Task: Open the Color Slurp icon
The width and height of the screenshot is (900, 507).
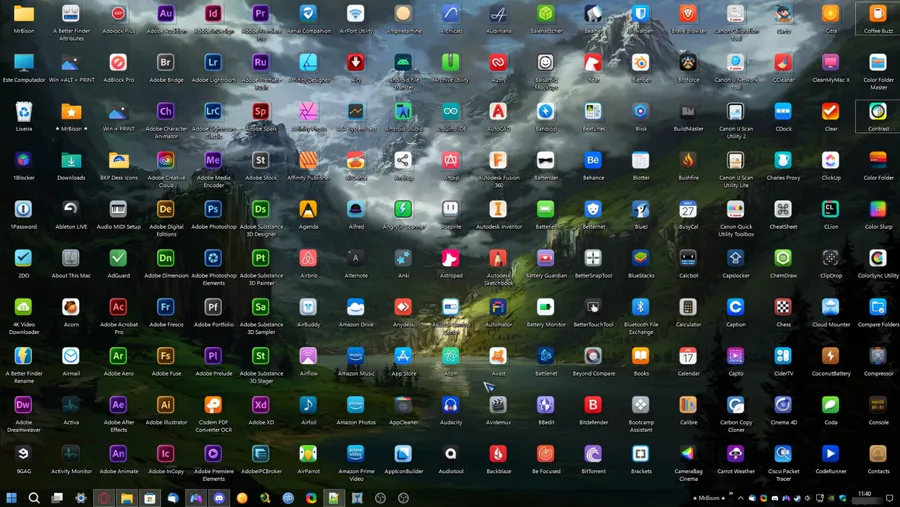Action: [878, 210]
